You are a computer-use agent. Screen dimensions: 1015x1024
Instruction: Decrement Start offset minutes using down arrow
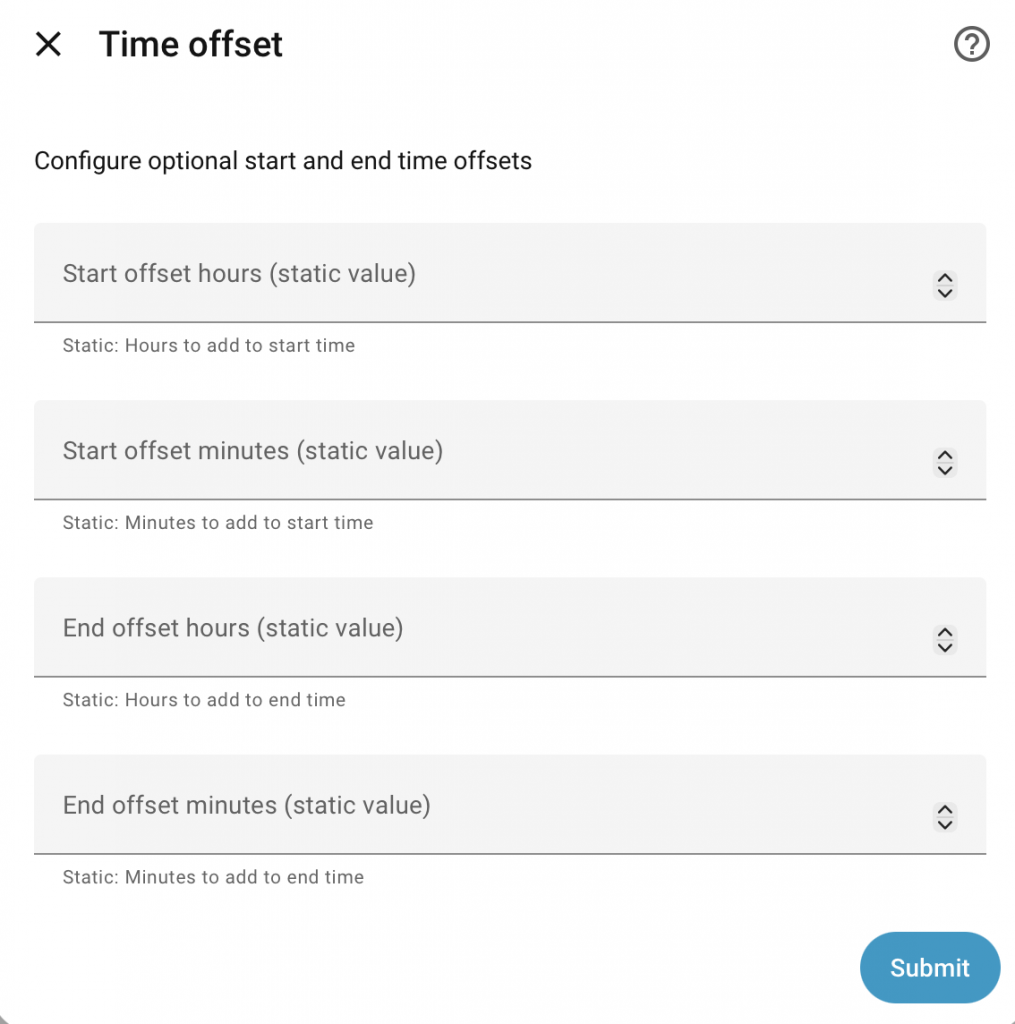point(945,470)
